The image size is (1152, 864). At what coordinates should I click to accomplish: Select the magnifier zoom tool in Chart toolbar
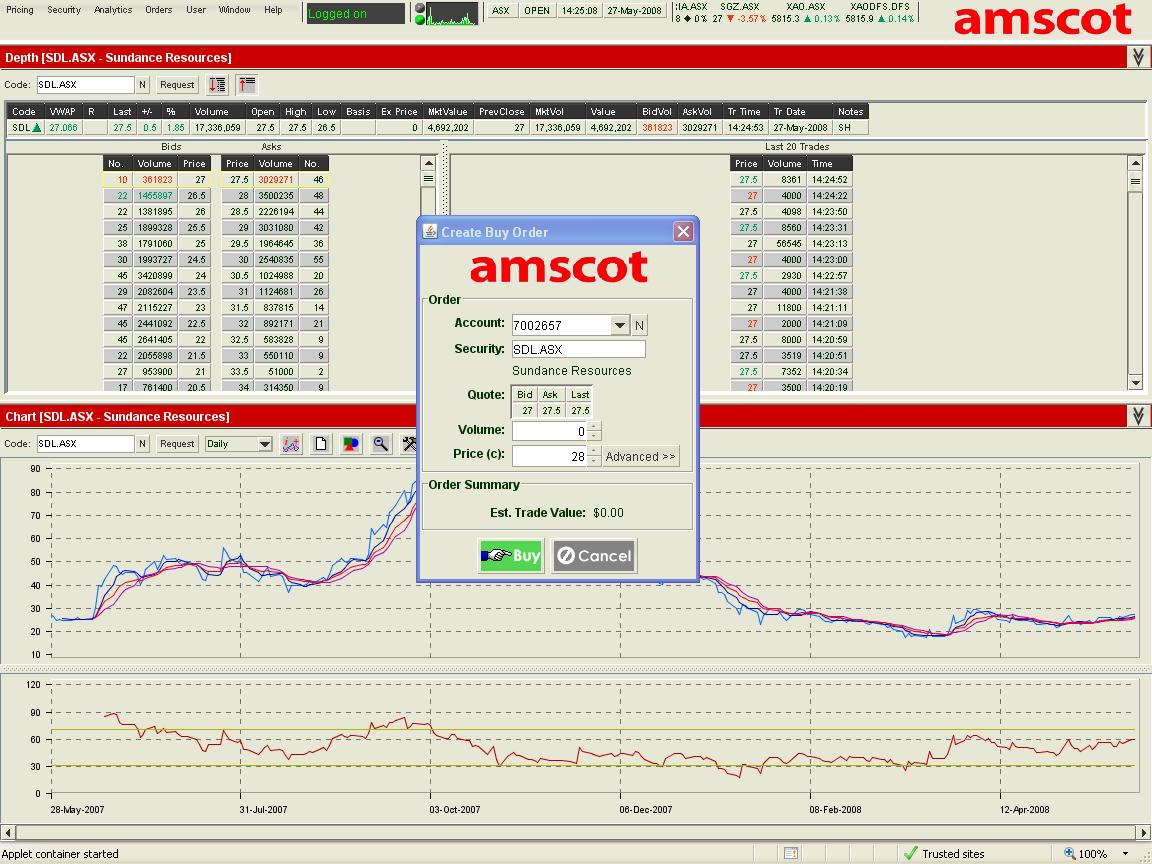coord(381,444)
